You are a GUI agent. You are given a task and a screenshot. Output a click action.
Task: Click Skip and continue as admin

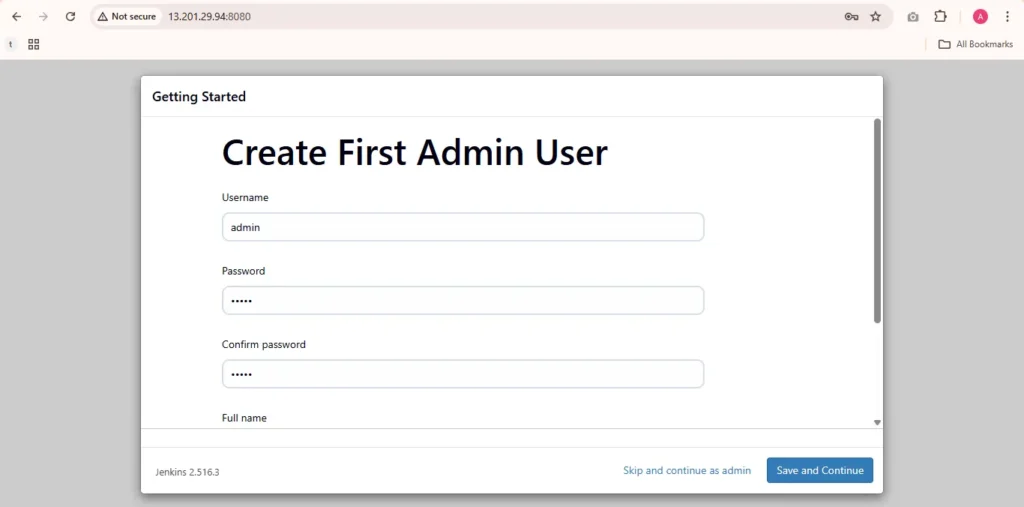pyautogui.click(x=686, y=470)
